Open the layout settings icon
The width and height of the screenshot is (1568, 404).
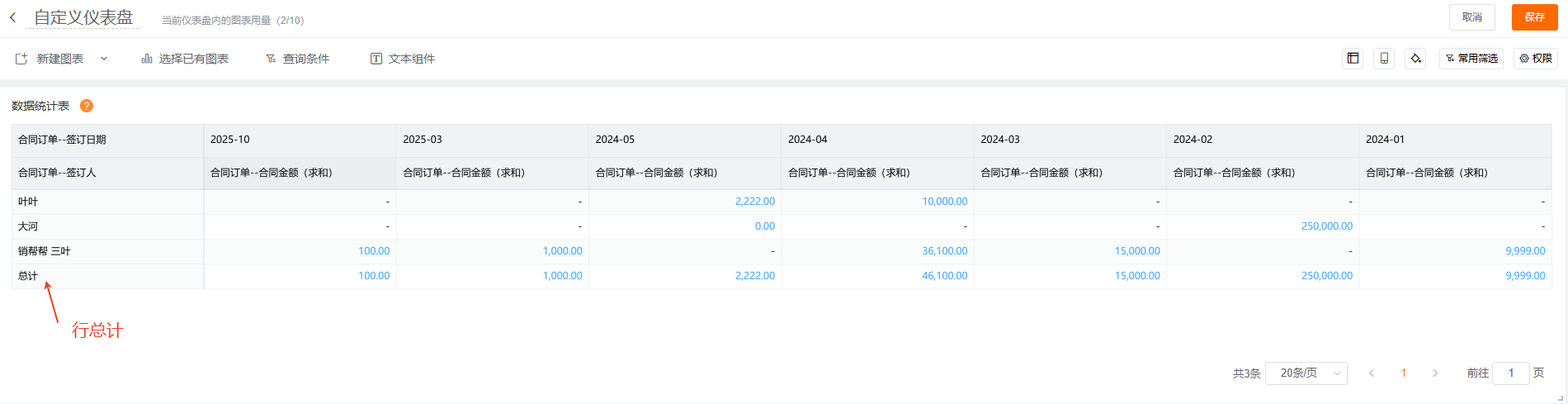[x=1353, y=59]
